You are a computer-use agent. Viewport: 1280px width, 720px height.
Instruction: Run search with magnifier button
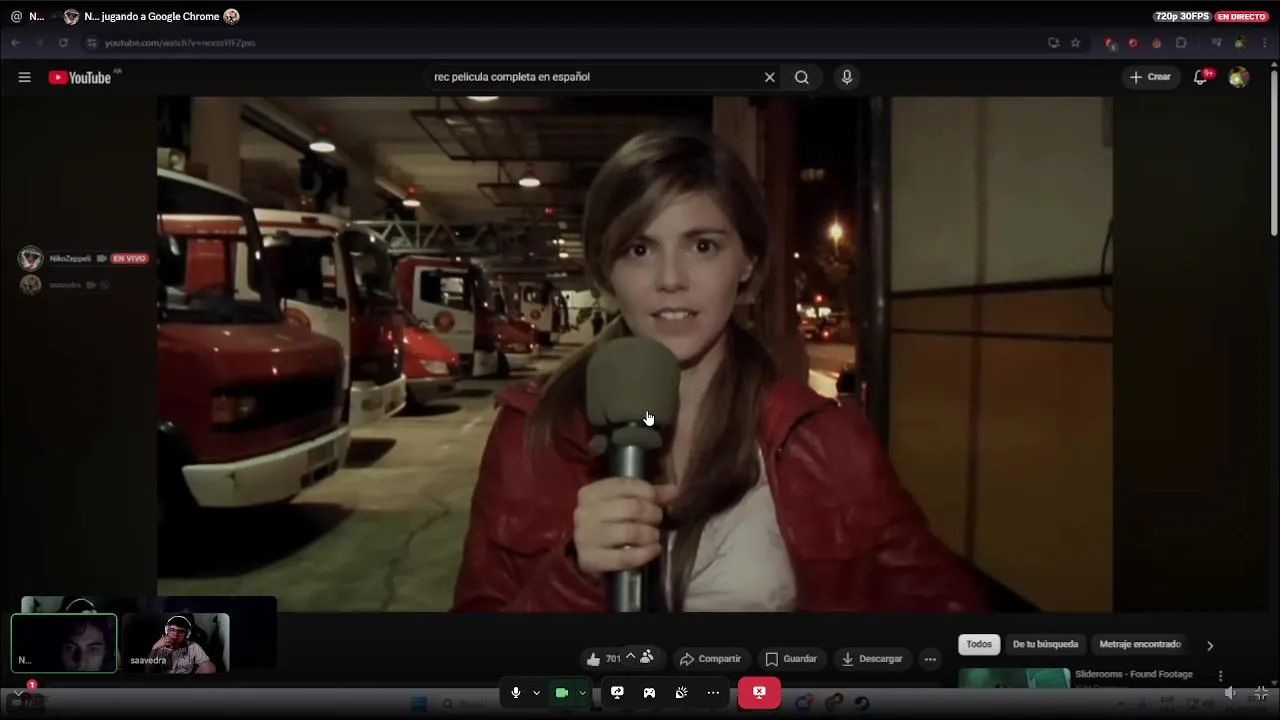tap(801, 77)
